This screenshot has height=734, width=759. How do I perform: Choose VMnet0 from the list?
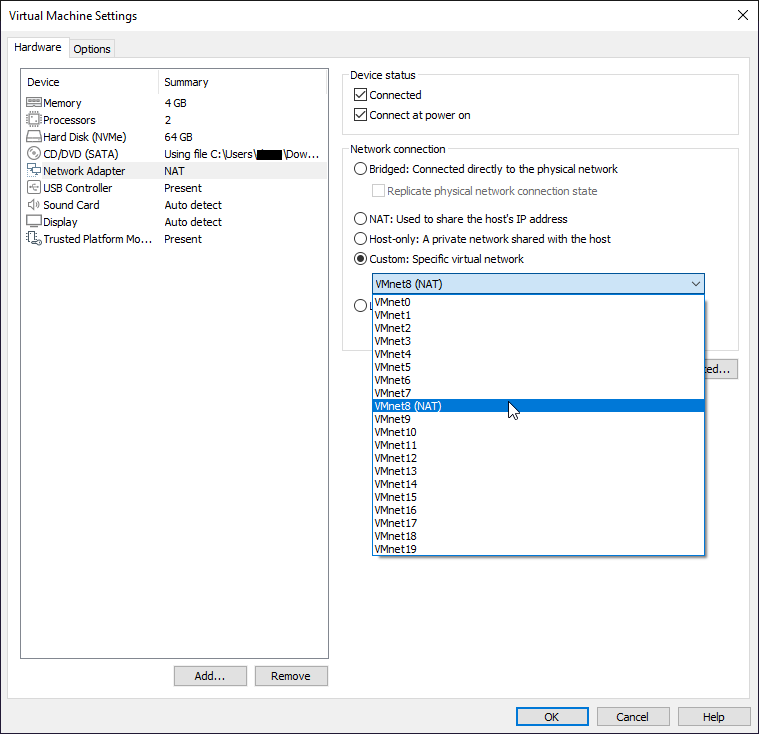538,302
